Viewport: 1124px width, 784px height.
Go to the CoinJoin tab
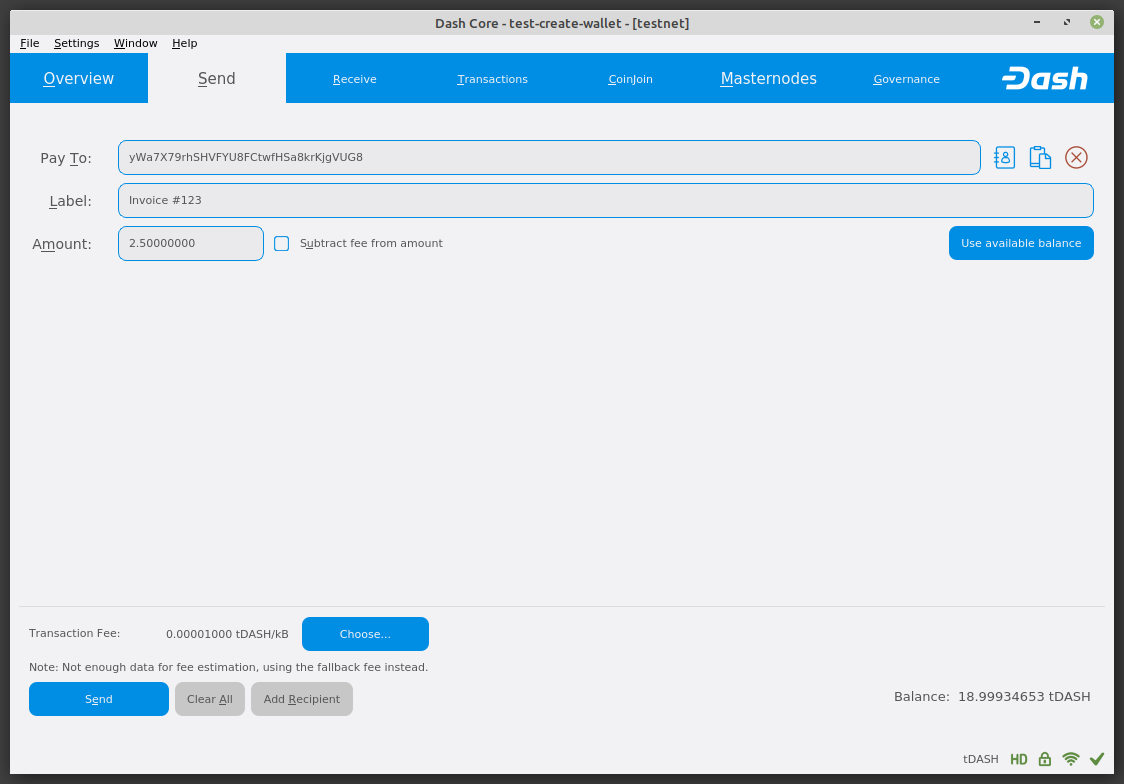coord(630,79)
